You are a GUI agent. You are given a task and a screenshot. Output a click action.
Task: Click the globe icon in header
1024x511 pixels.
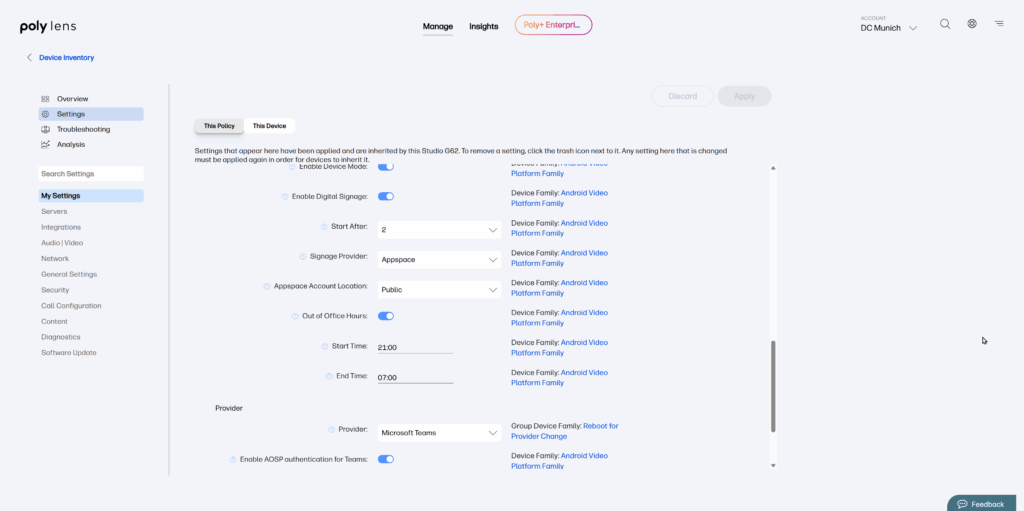coord(972,24)
